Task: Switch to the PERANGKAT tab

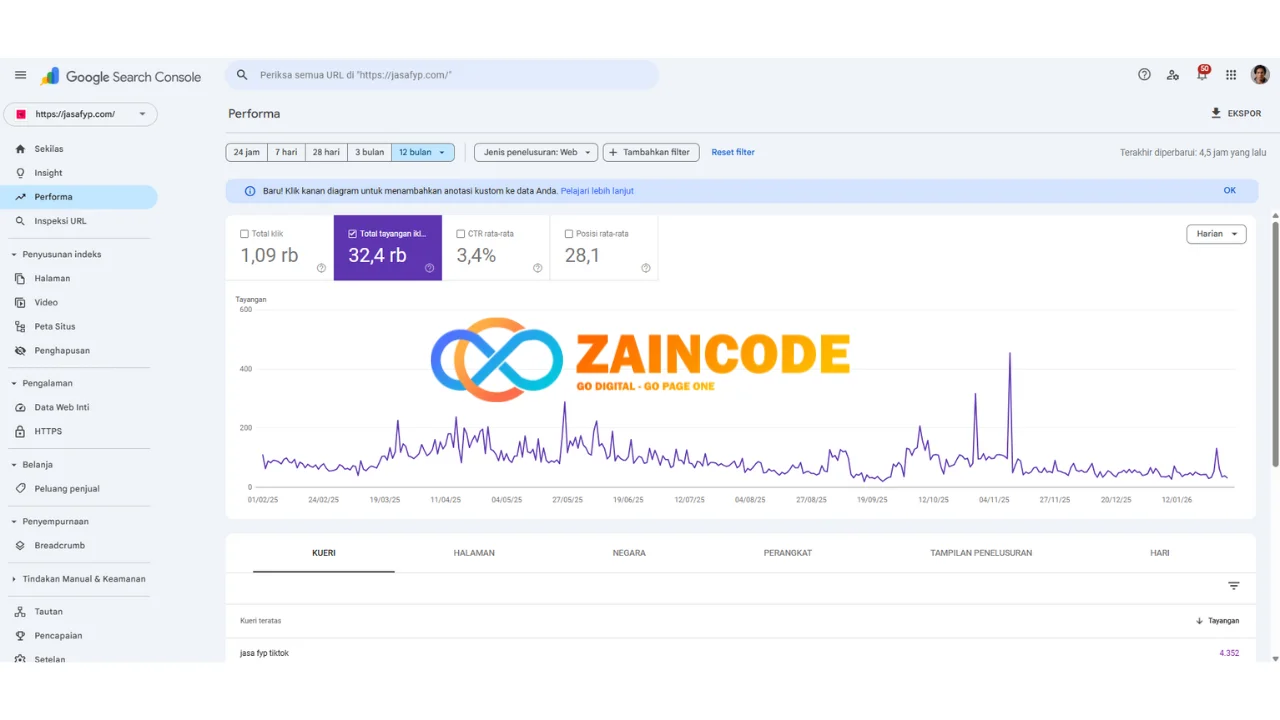Action: click(x=788, y=553)
